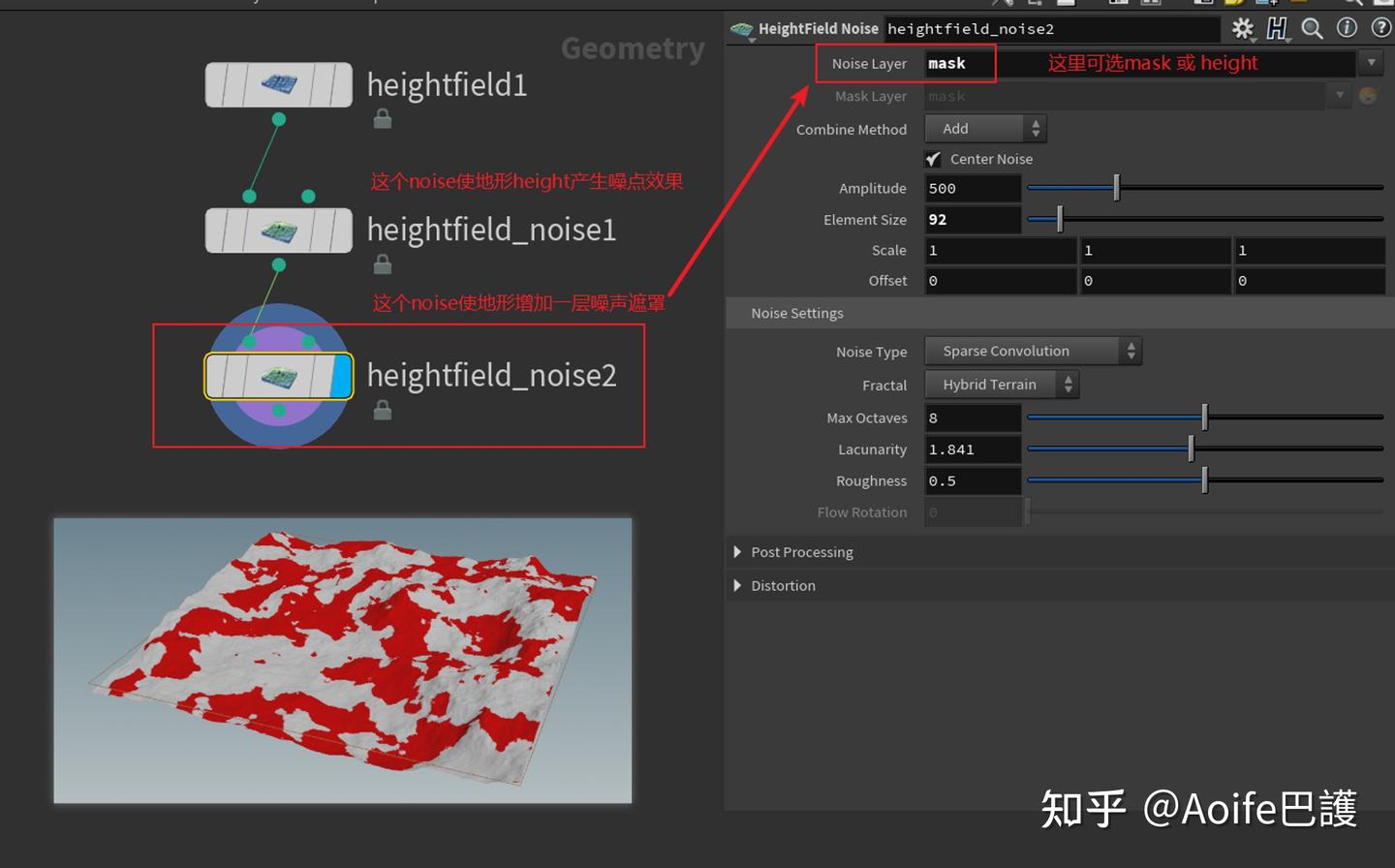Image resolution: width=1395 pixels, height=868 pixels.
Task: Toggle the Center Noise checkbox
Action: point(933,159)
